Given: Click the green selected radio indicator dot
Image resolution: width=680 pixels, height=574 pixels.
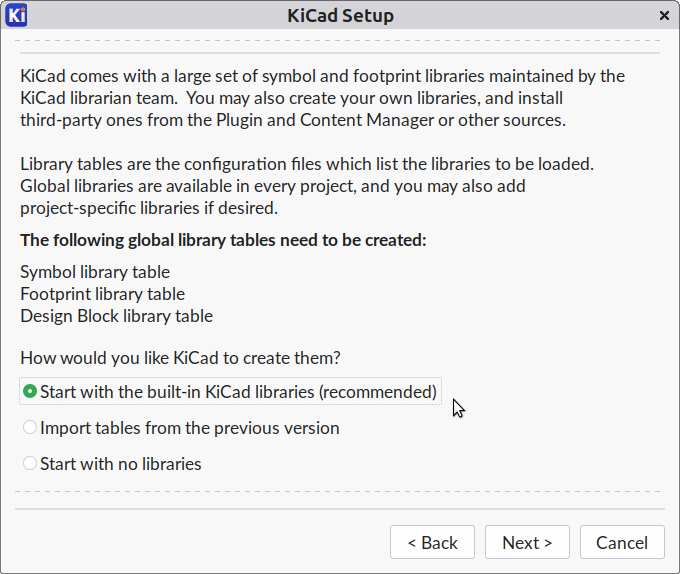Looking at the screenshot, I should tap(30, 391).
